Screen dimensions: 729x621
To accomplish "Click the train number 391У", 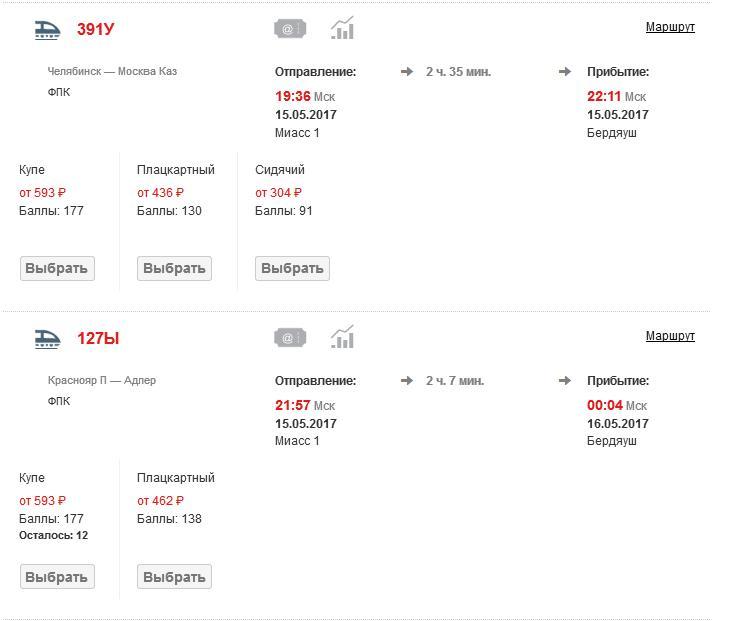I will click(x=96, y=30).
